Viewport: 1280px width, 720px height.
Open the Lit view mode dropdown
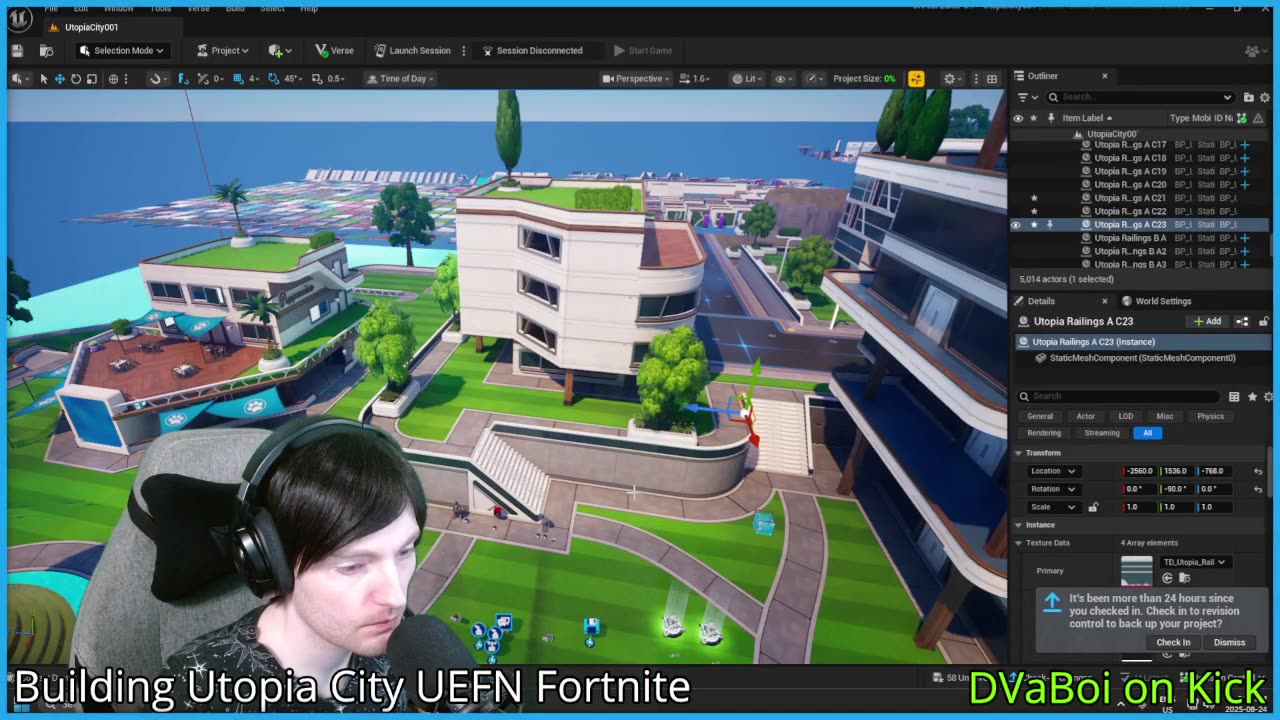(x=747, y=78)
